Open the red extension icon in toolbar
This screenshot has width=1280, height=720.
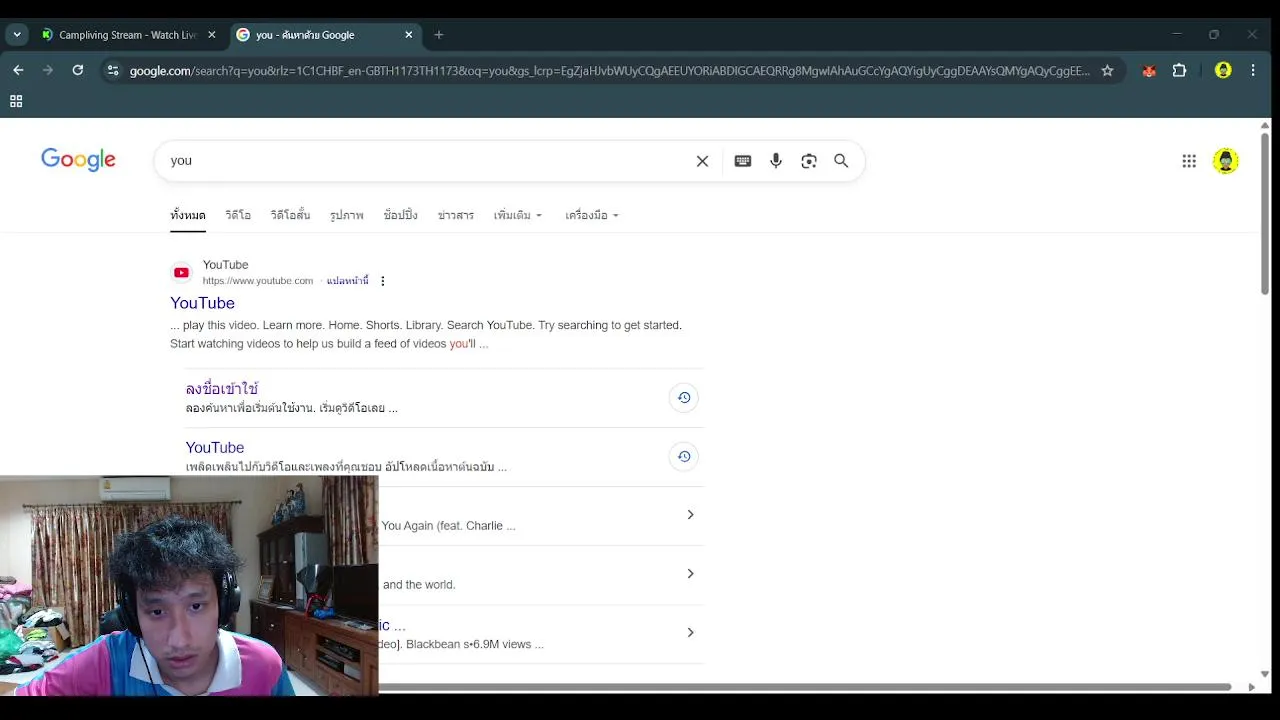(x=1149, y=71)
